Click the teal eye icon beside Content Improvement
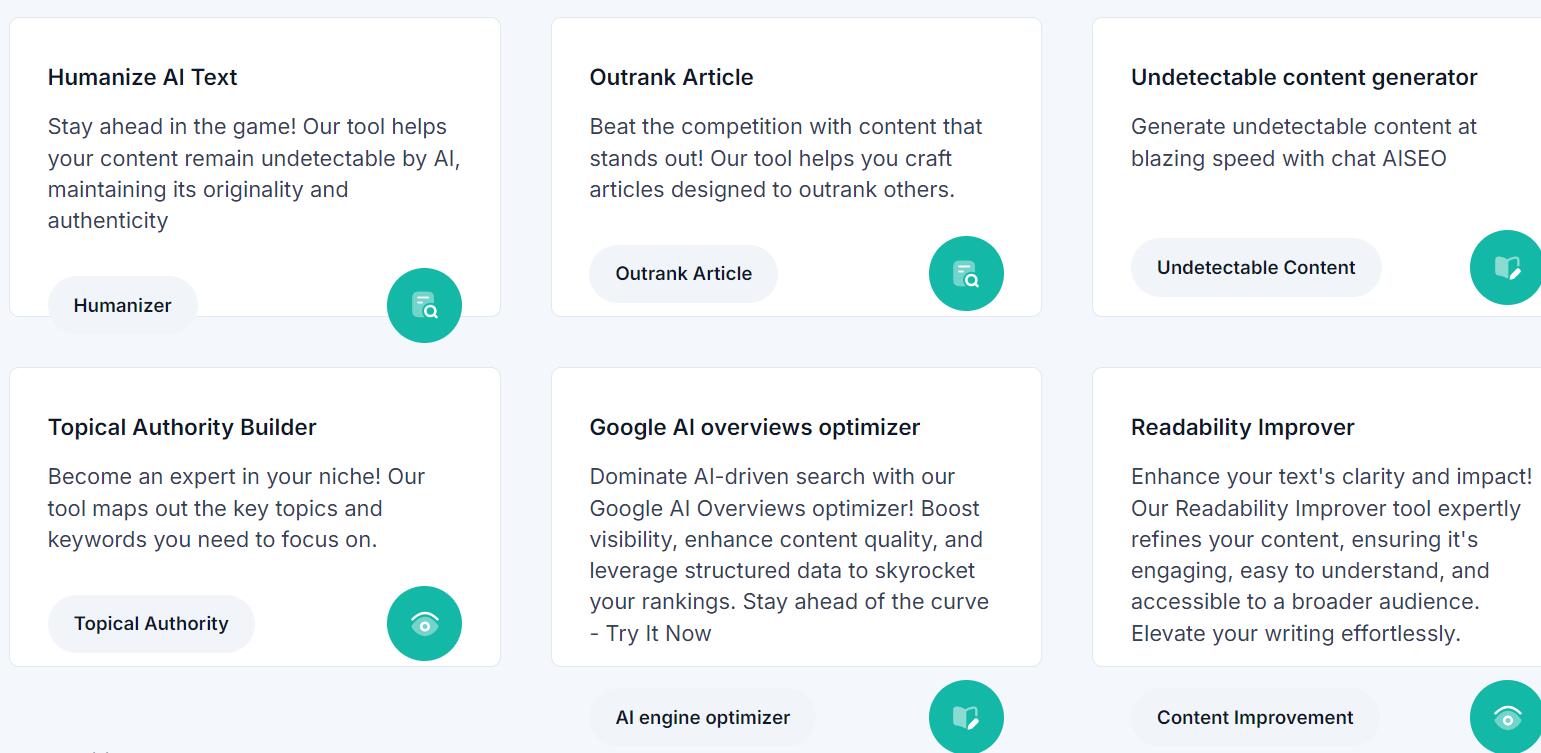The height and width of the screenshot is (753, 1541). (x=1507, y=717)
